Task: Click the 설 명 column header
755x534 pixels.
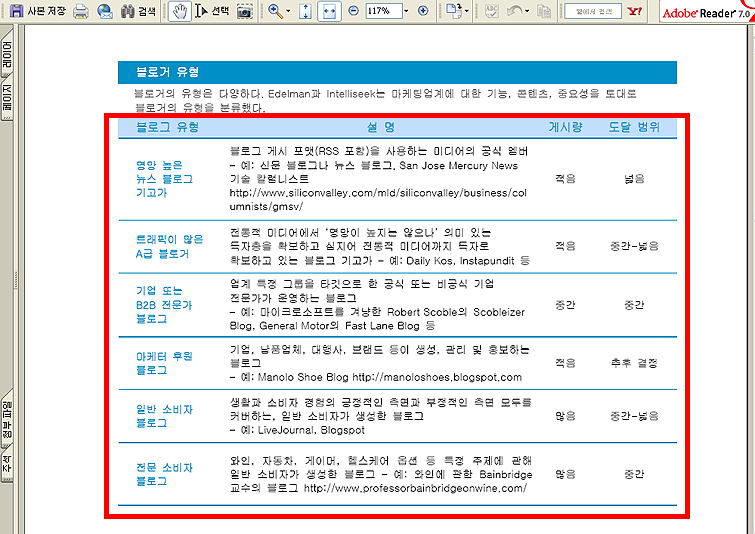Action: coord(380,127)
